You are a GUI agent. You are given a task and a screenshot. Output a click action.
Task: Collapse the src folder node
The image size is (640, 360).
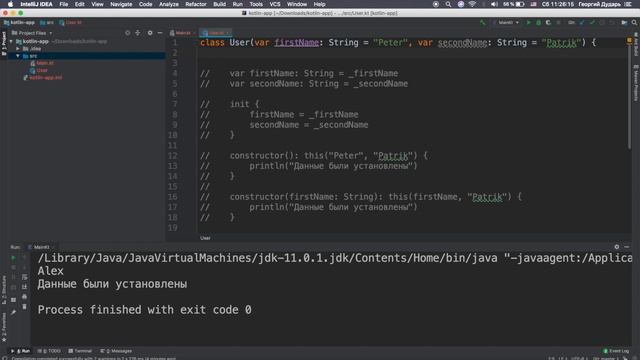[18, 56]
